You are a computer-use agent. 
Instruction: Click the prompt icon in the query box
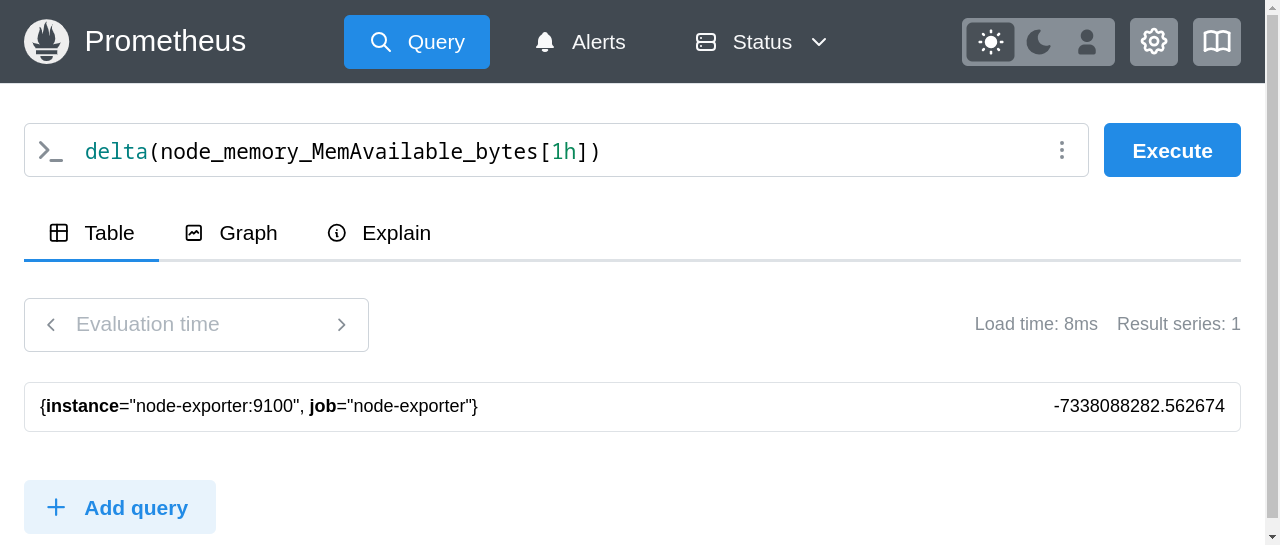click(50, 151)
